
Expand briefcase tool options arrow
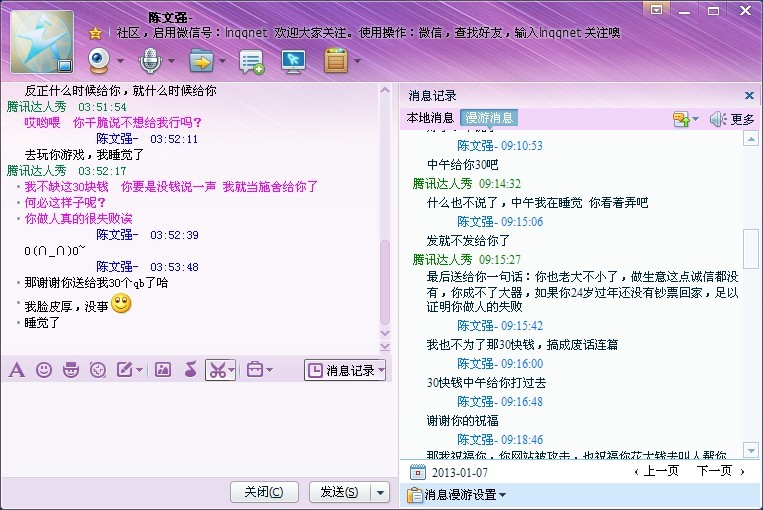pos(270,371)
